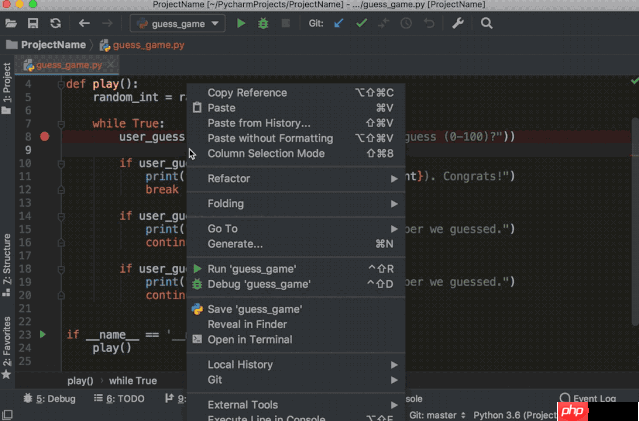Expand the Git submenu in context menu
The image size is (639, 421).
pos(296,380)
